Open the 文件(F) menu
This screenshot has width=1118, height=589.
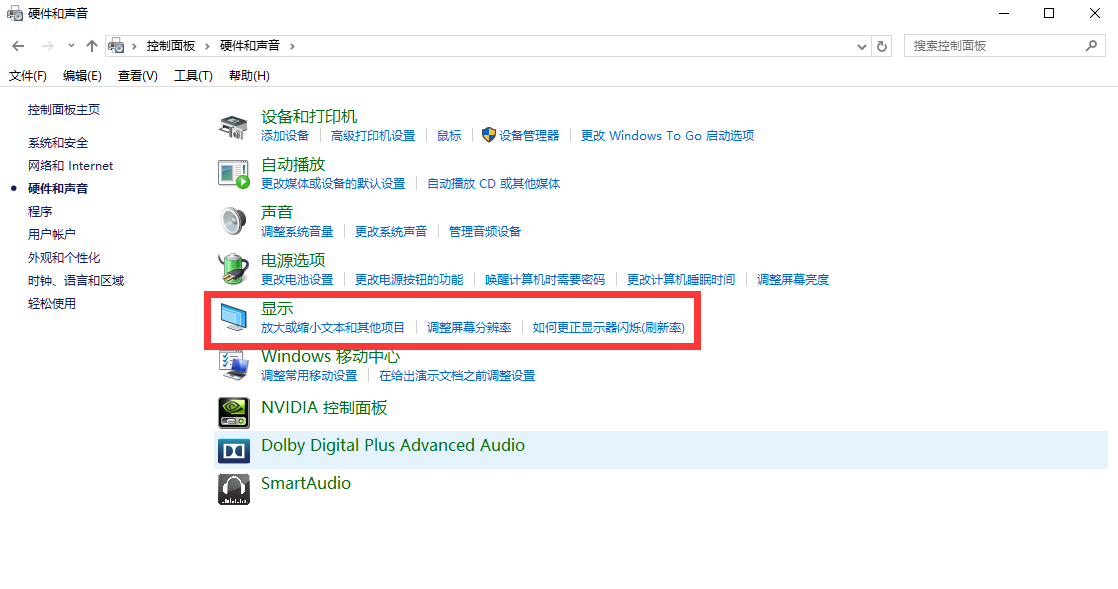[x=28, y=76]
